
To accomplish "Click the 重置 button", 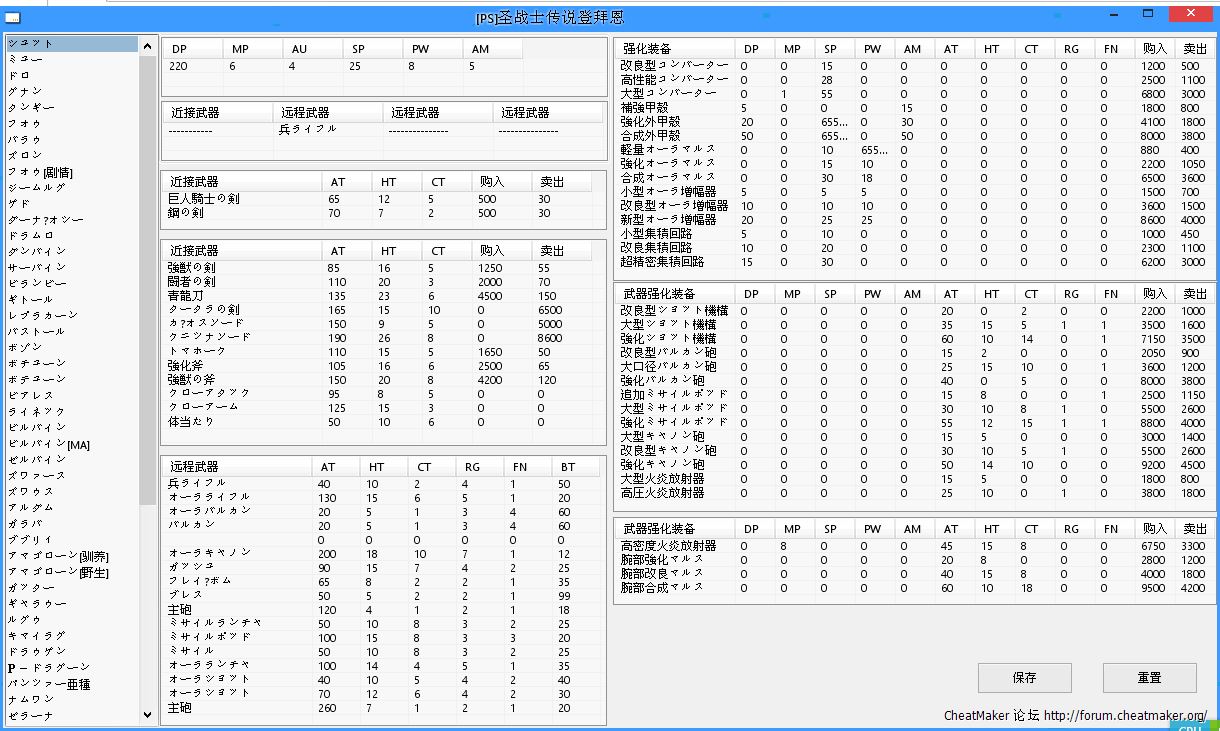I will coord(1149,677).
